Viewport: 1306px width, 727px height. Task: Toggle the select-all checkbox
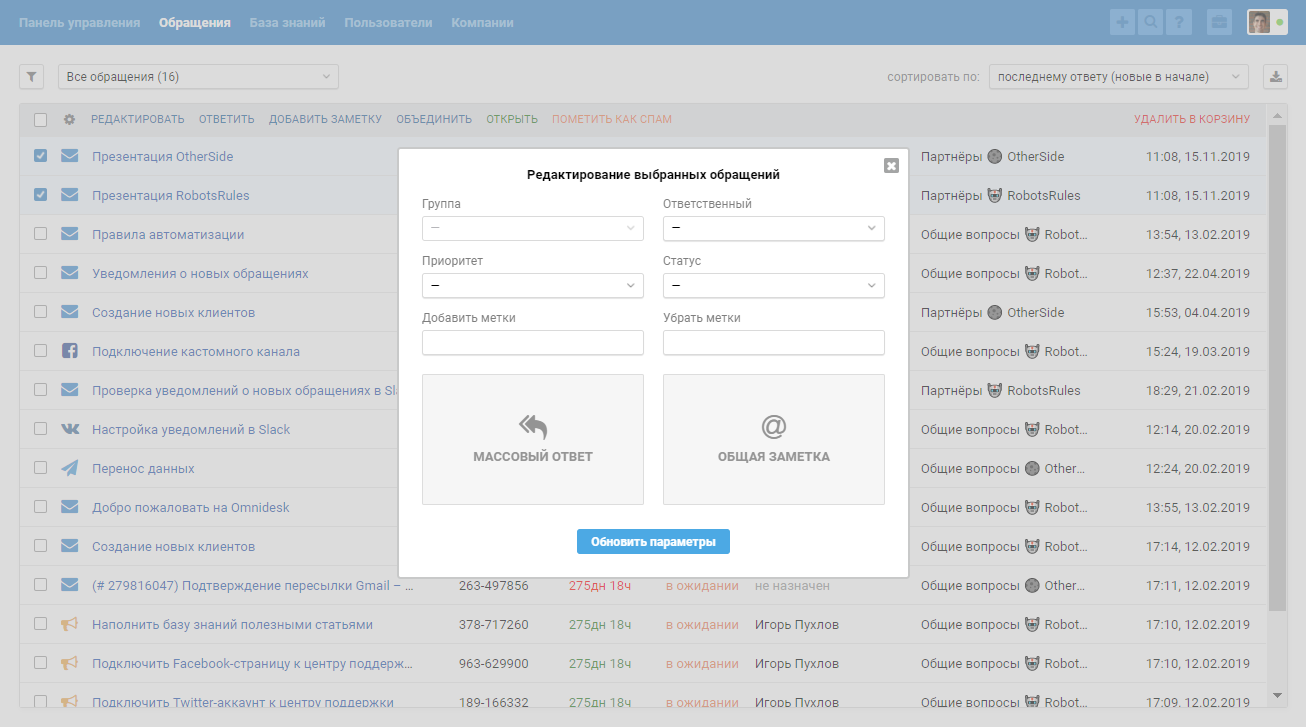click(x=40, y=120)
